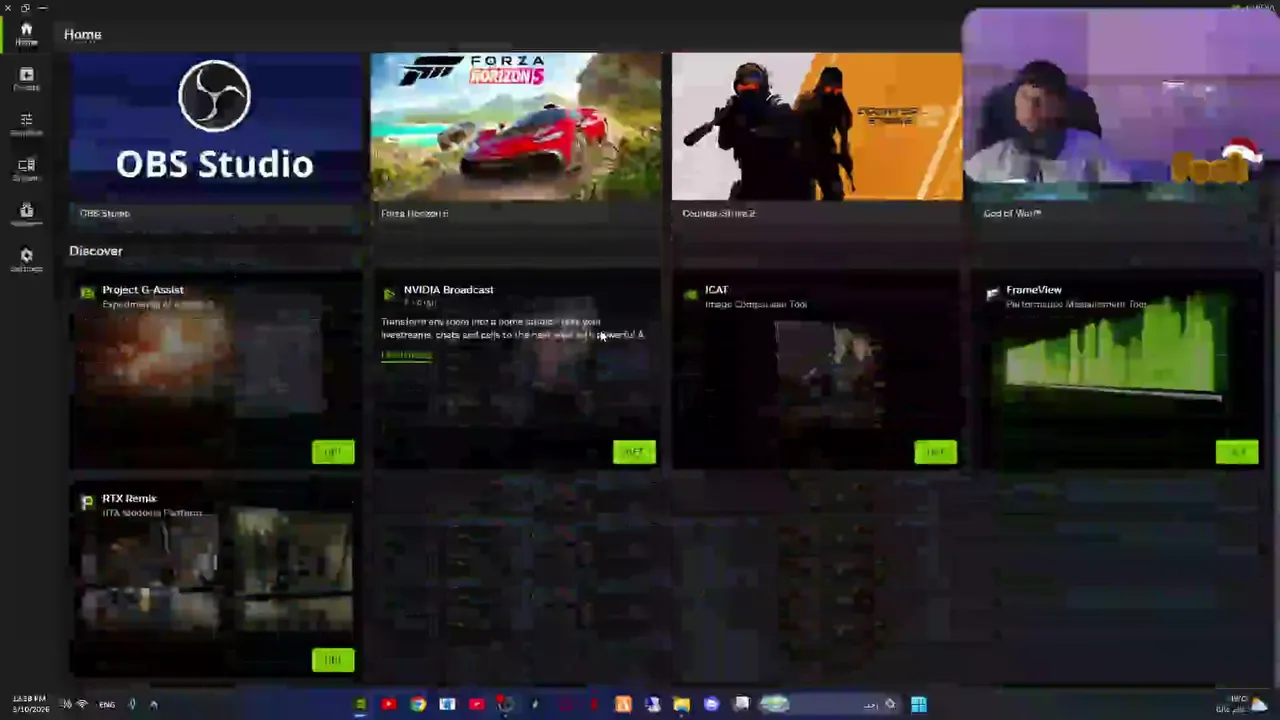1280x720 pixels.
Task: Click the RTX Remix title
Action: 129,498
